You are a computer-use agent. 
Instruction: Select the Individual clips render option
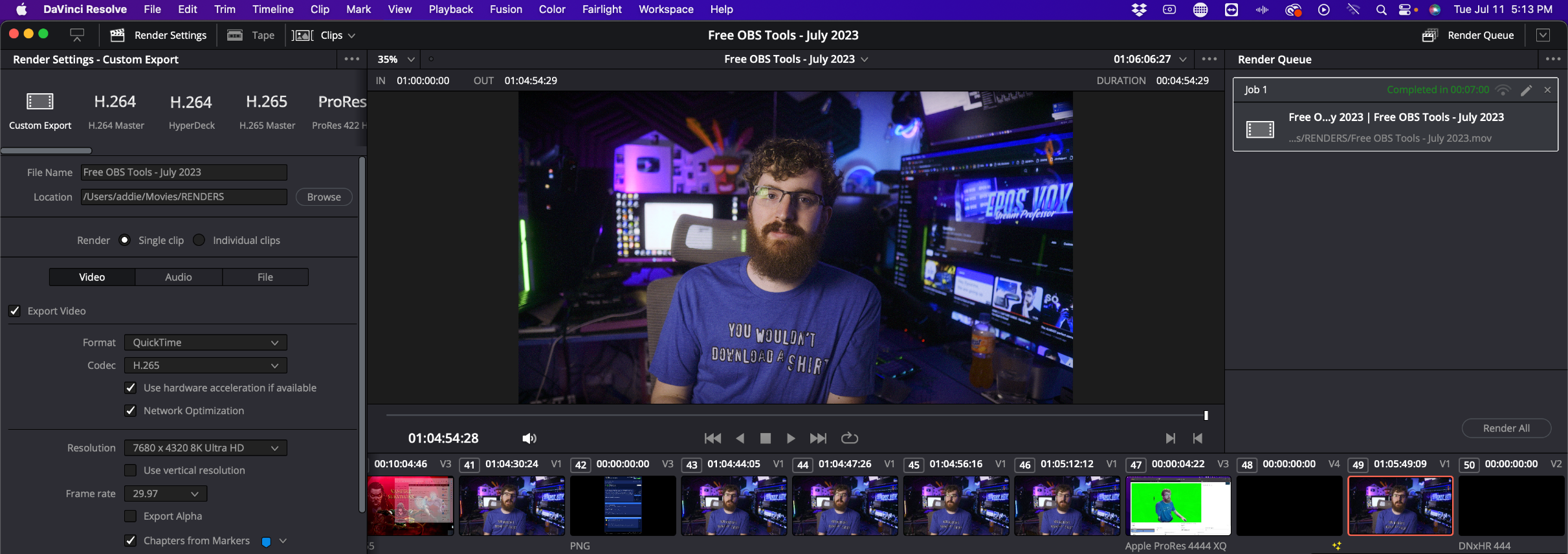(199, 240)
